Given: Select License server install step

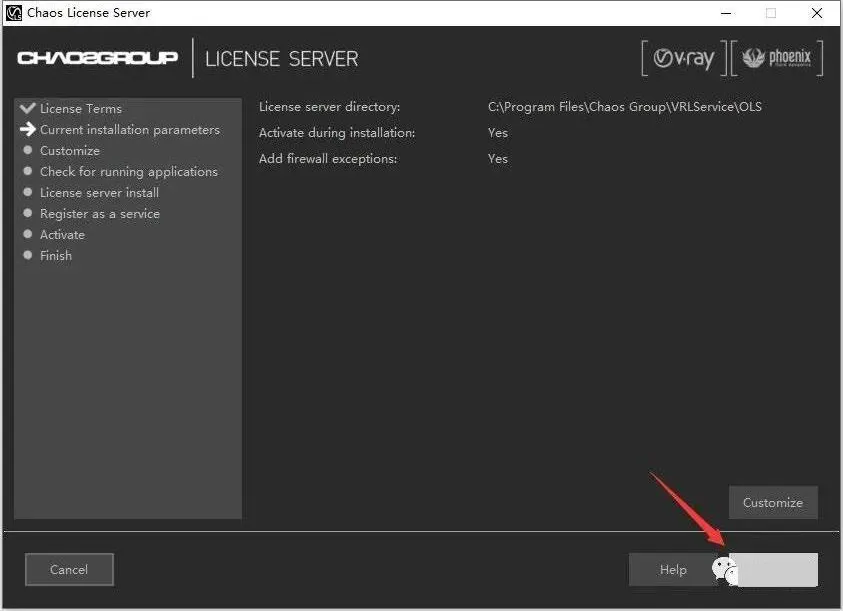Looking at the screenshot, I should 99,193.
